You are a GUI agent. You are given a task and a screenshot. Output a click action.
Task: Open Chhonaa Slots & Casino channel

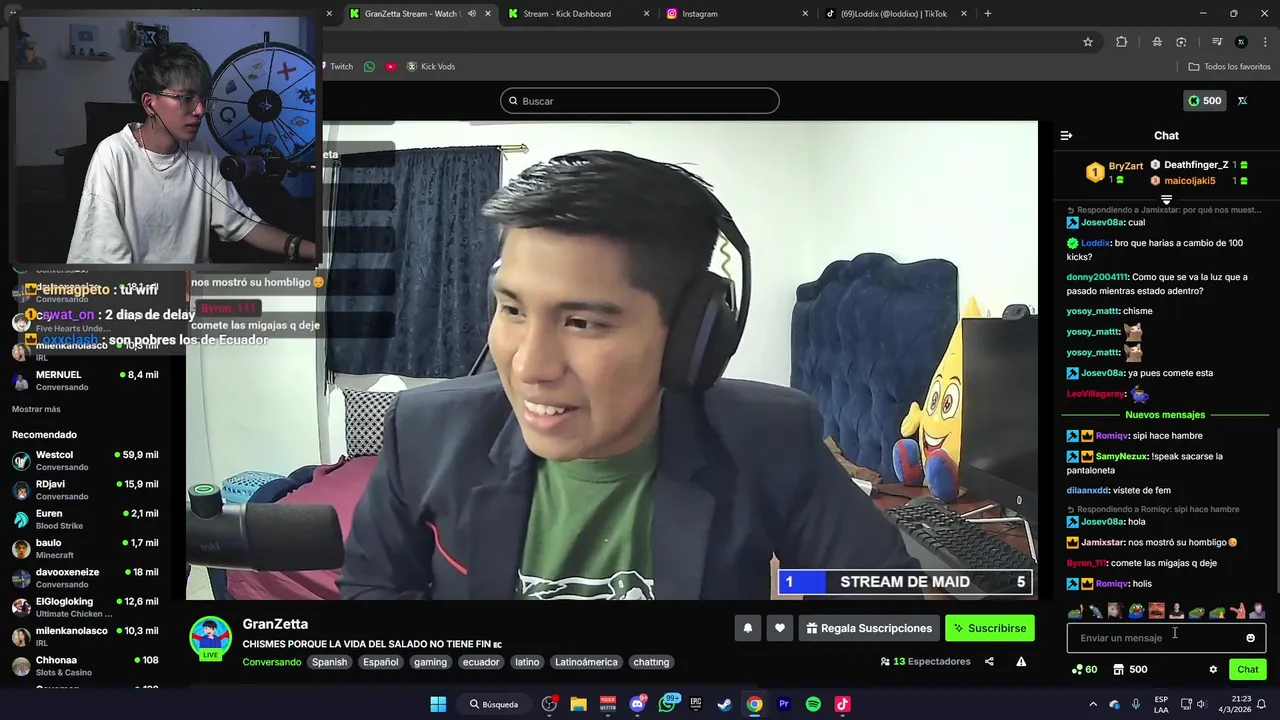tap(85, 666)
